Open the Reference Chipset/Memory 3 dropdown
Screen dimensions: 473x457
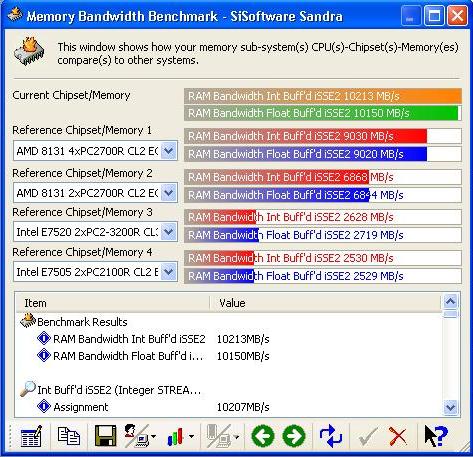[169, 232]
